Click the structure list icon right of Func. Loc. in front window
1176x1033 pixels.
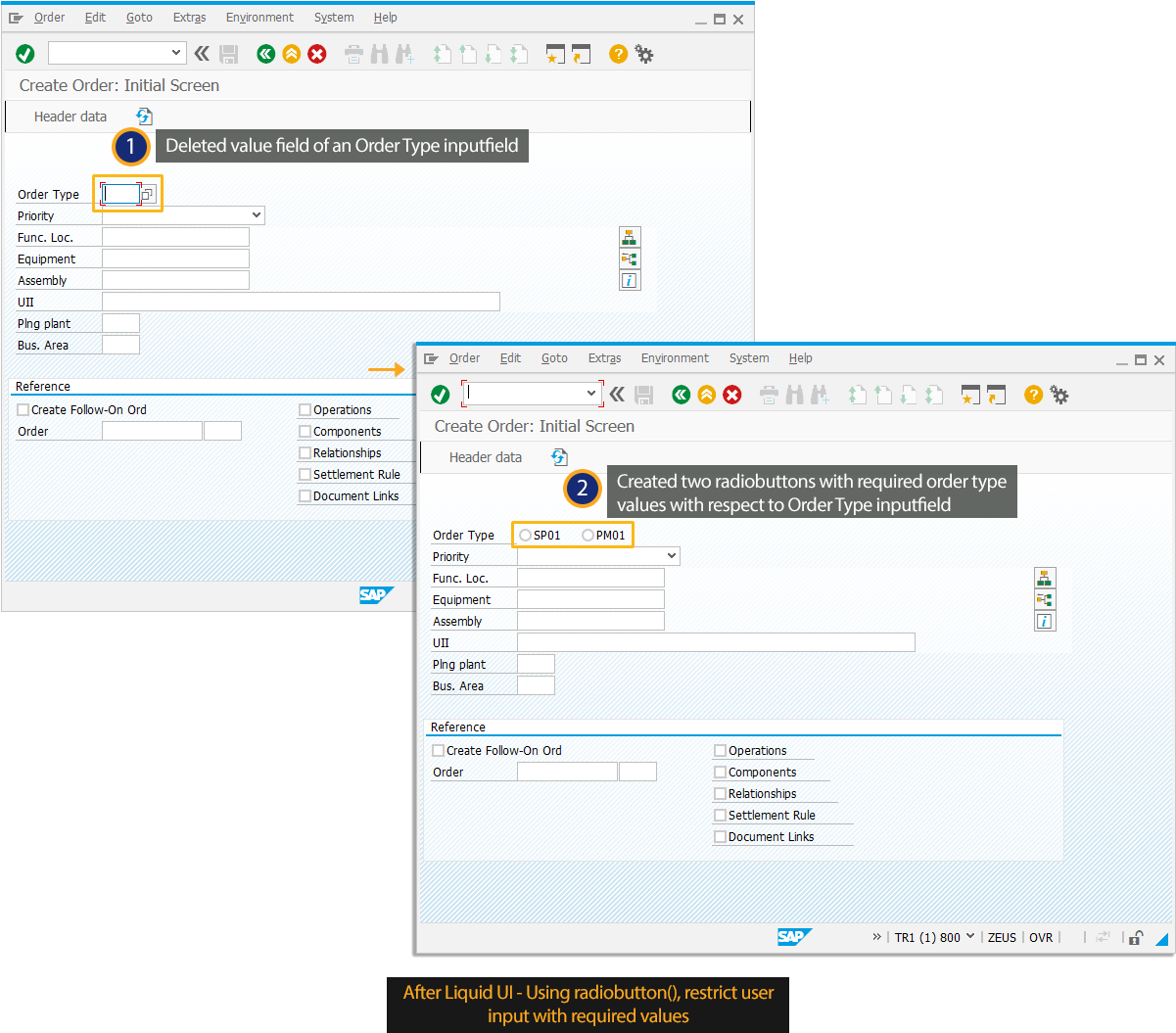[x=1045, y=578]
